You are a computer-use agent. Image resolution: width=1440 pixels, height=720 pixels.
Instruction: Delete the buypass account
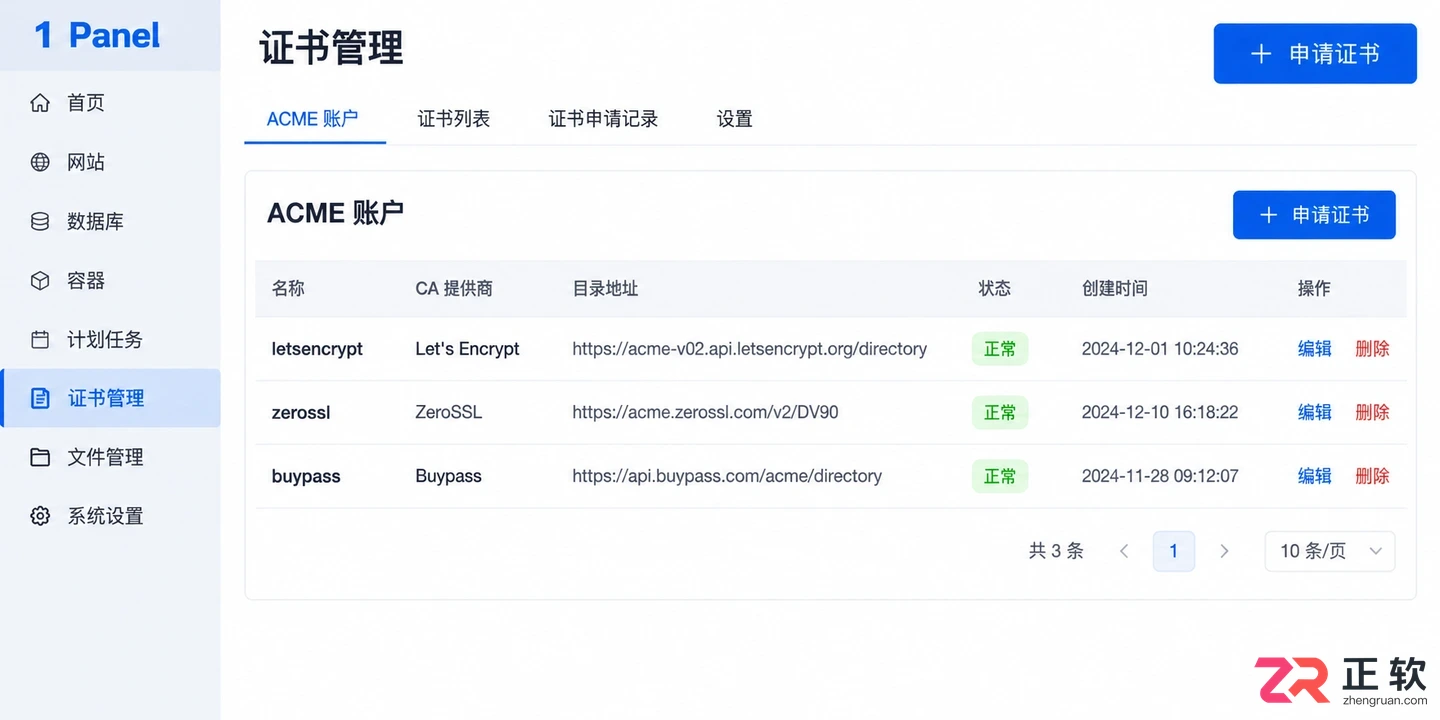point(1372,476)
